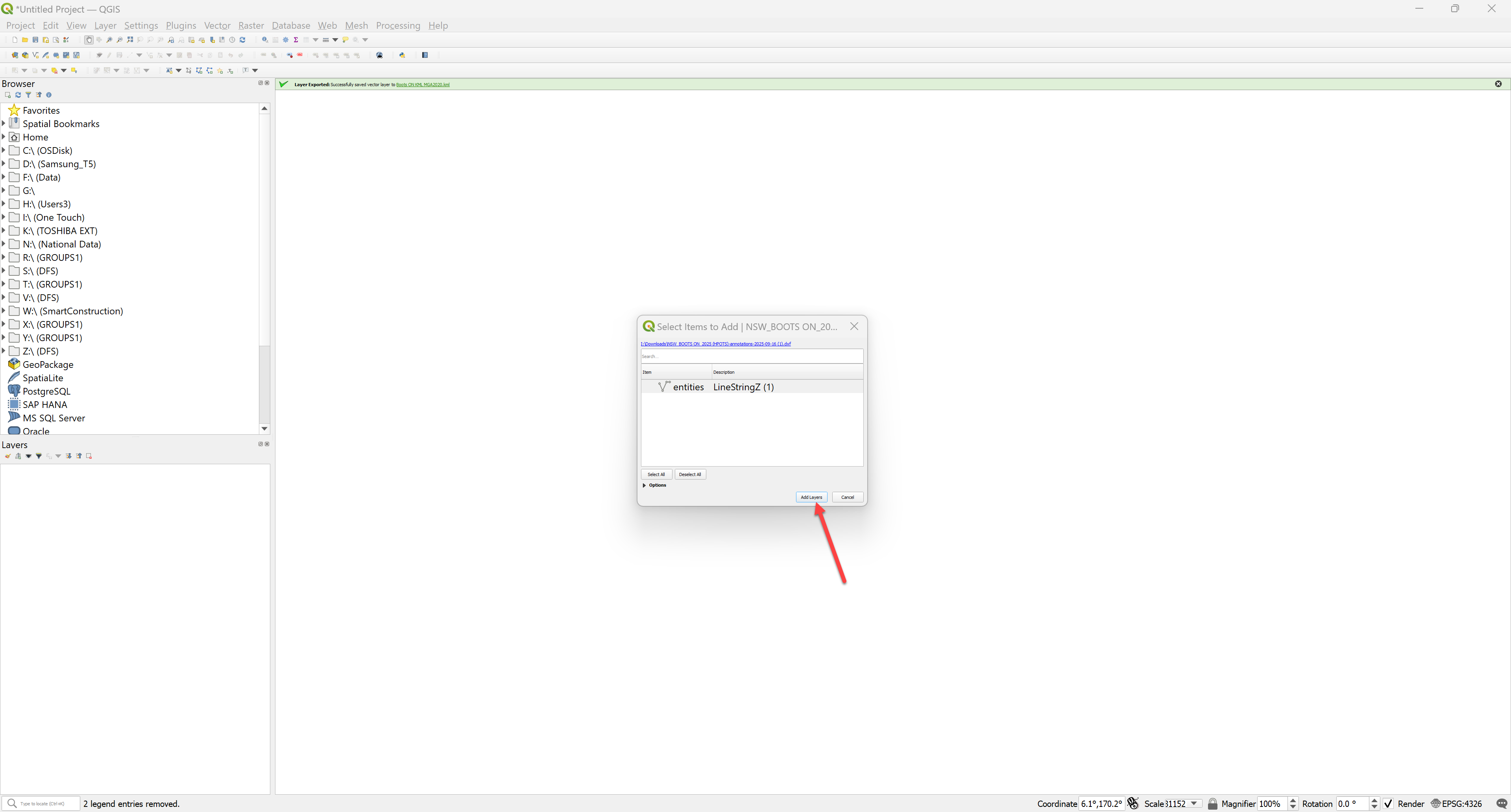Image resolution: width=1511 pixels, height=812 pixels.
Task: Click the DXF file path link in dialog
Action: pos(716,344)
